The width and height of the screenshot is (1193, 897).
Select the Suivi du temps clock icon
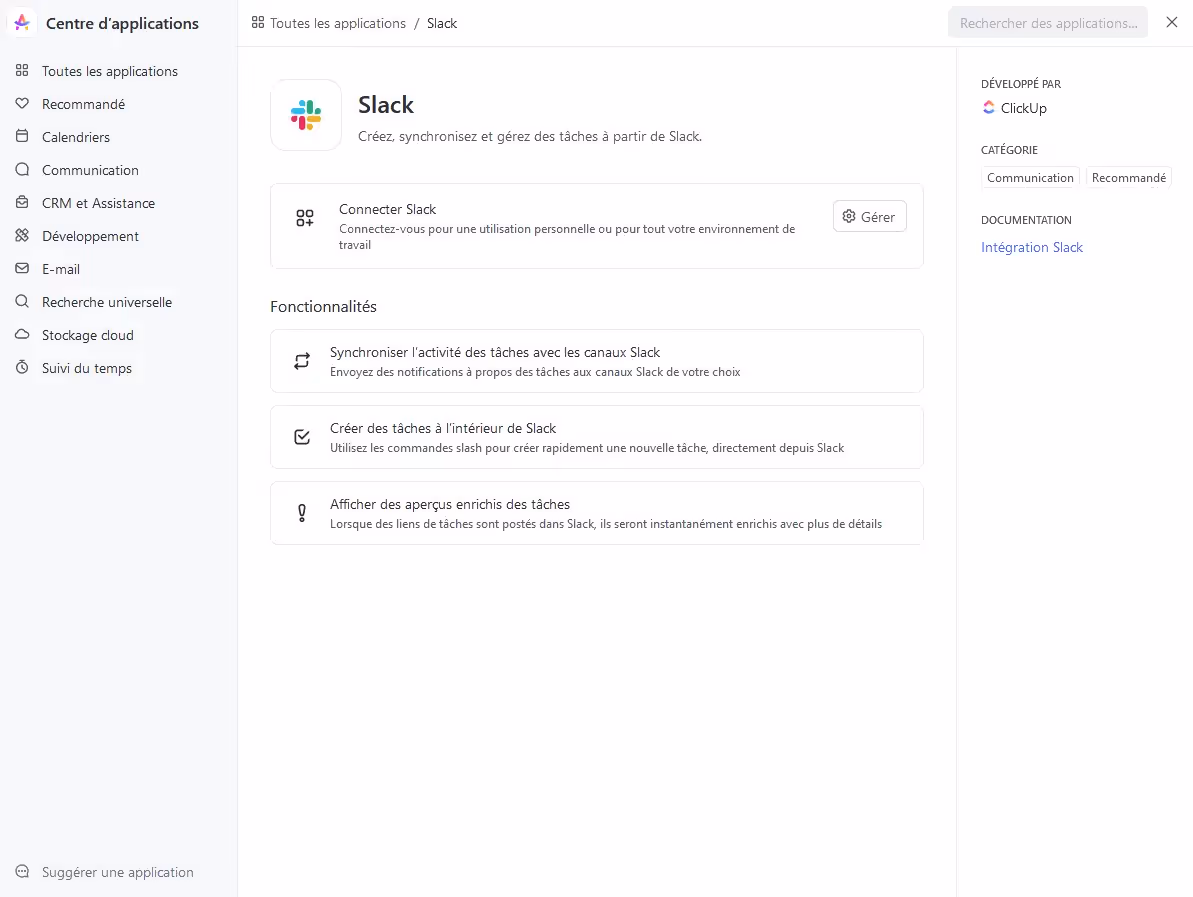click(22, 368)
